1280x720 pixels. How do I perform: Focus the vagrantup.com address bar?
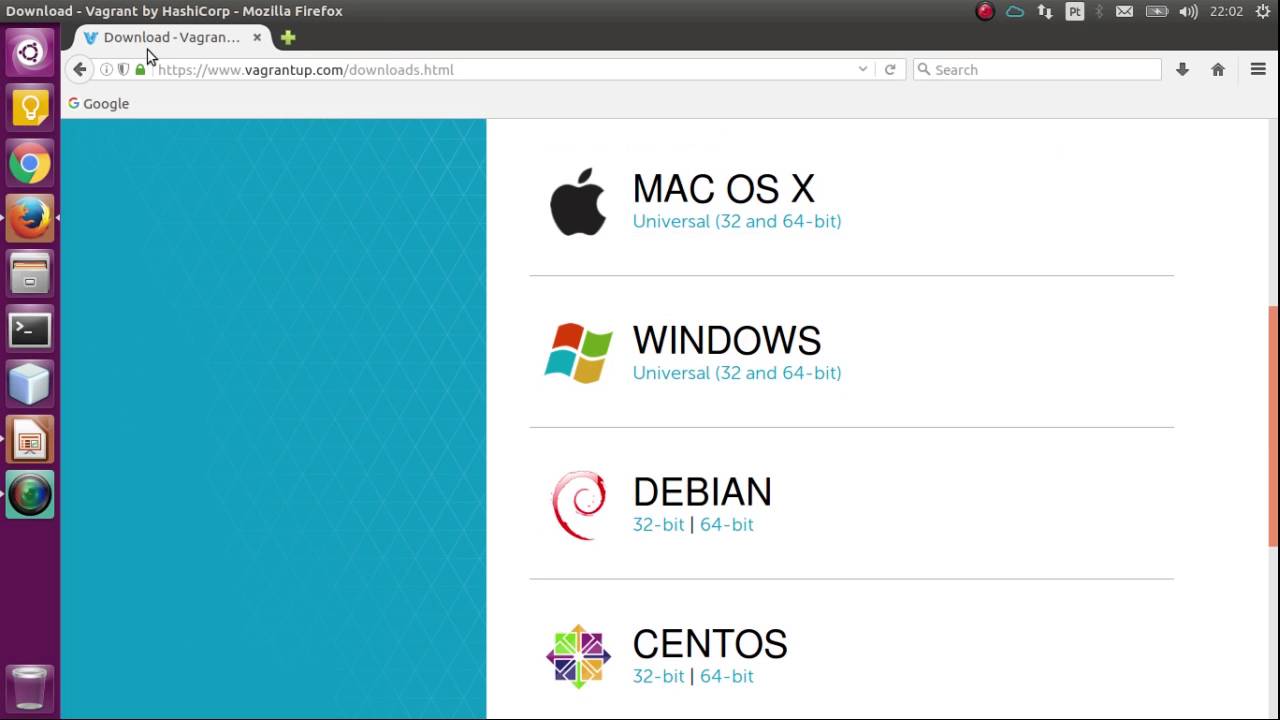coord(500,70)
